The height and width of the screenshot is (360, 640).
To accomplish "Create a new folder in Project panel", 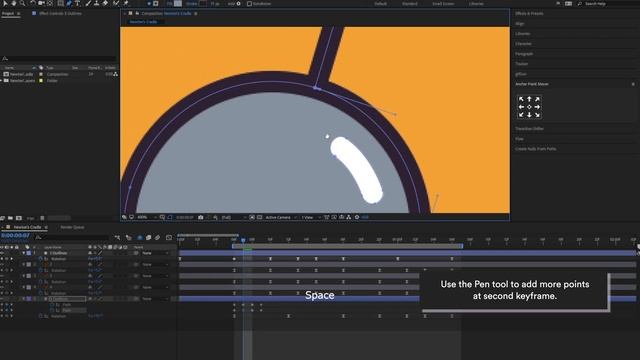I will (11, 218).
